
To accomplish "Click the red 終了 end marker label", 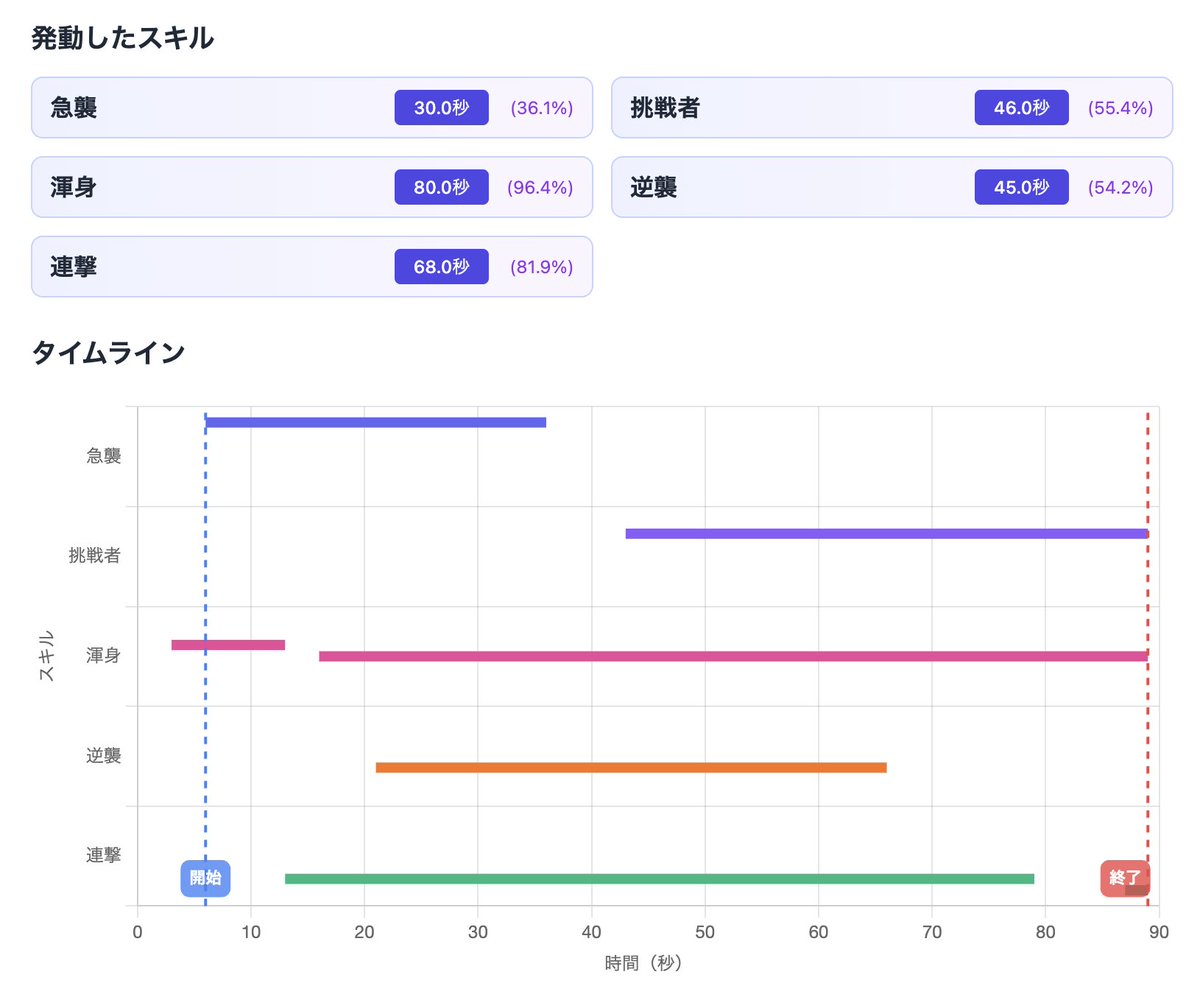I will 1125,878.
